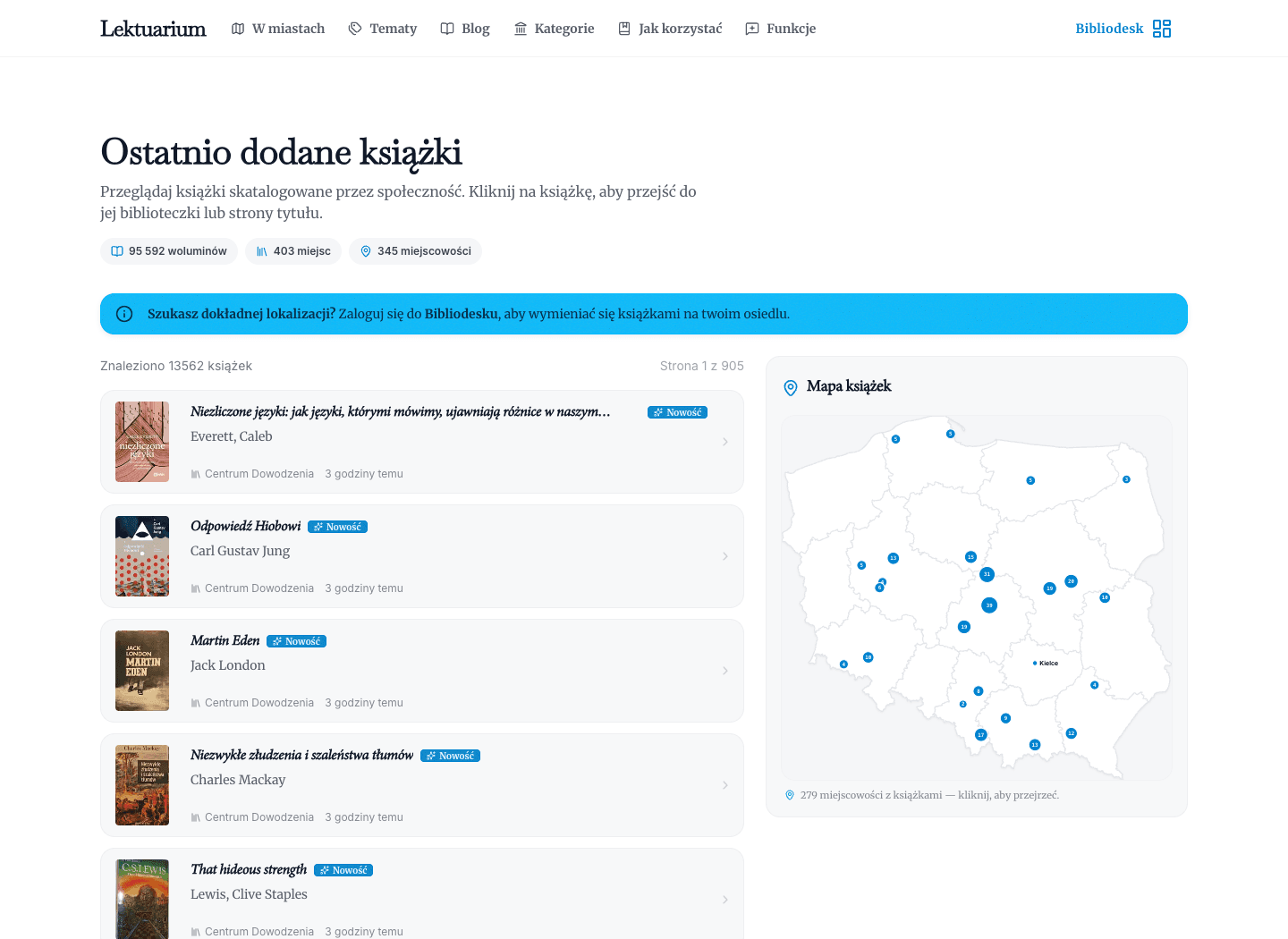Viewport: 1288px width, 939px height.
Task: Open the Martin Eden book cover
Action: click(142, 671)
